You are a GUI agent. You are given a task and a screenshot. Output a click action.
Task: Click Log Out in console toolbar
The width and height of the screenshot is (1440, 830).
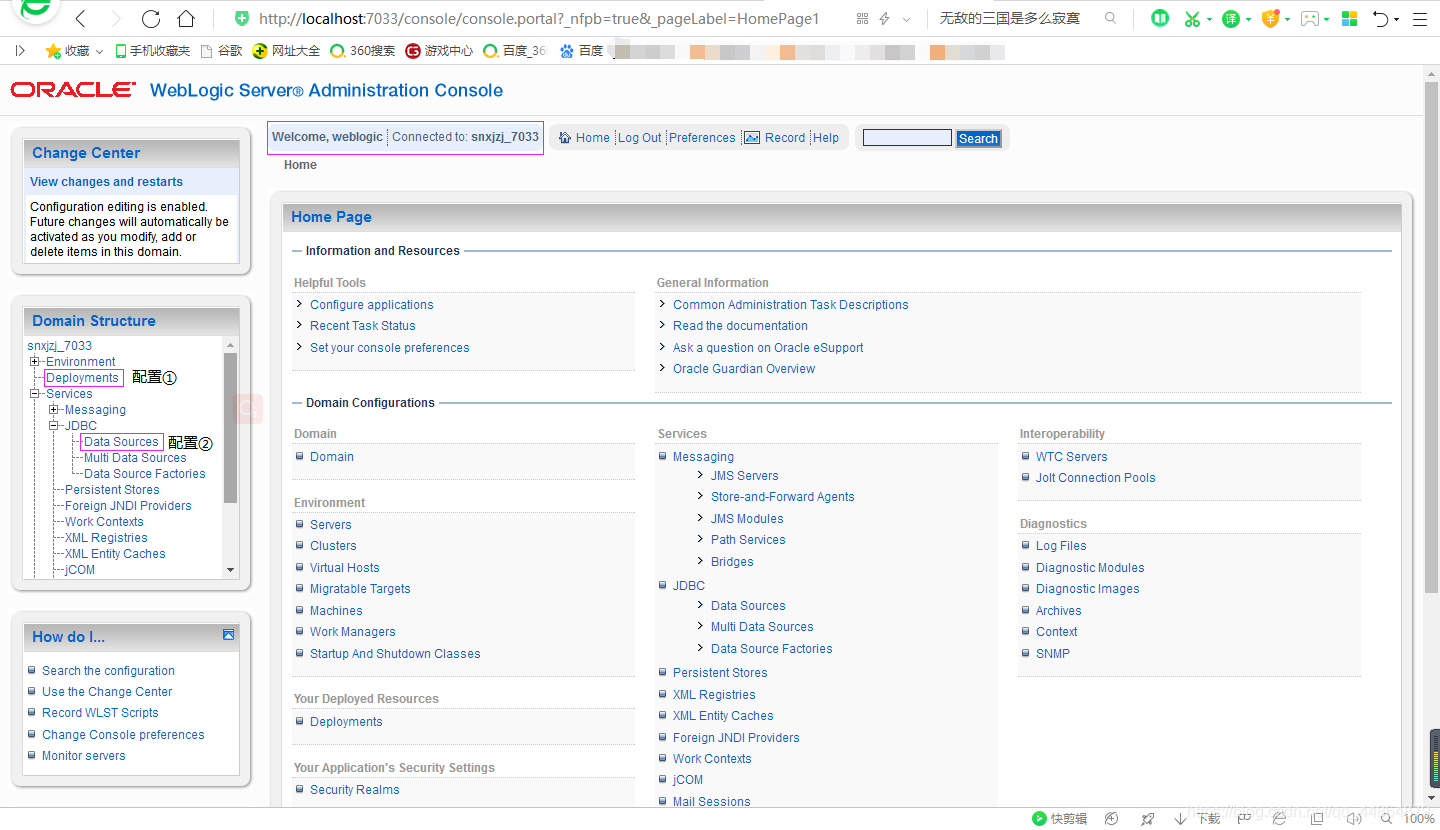639,138
